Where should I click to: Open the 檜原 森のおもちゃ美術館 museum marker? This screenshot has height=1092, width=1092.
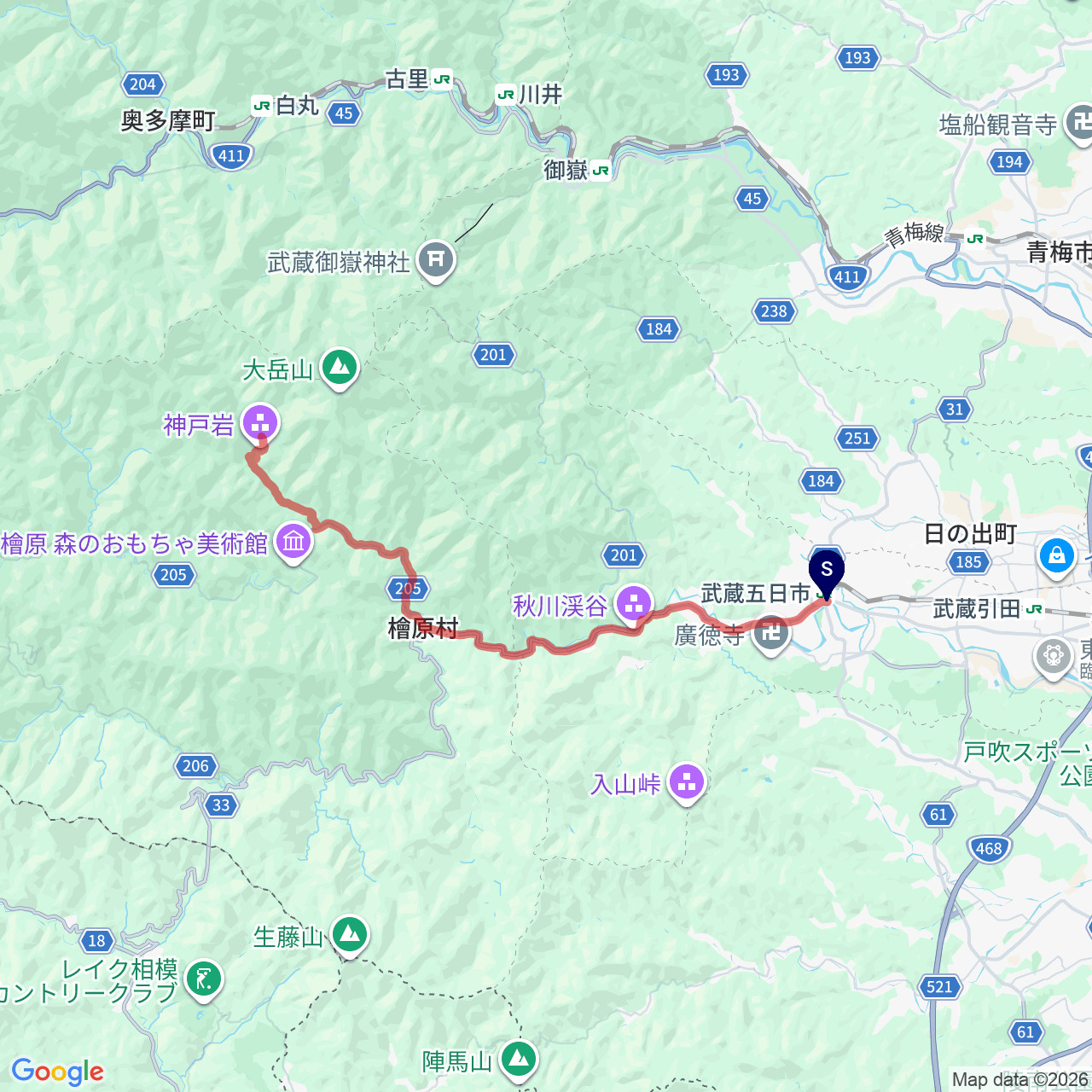(294, 543)
